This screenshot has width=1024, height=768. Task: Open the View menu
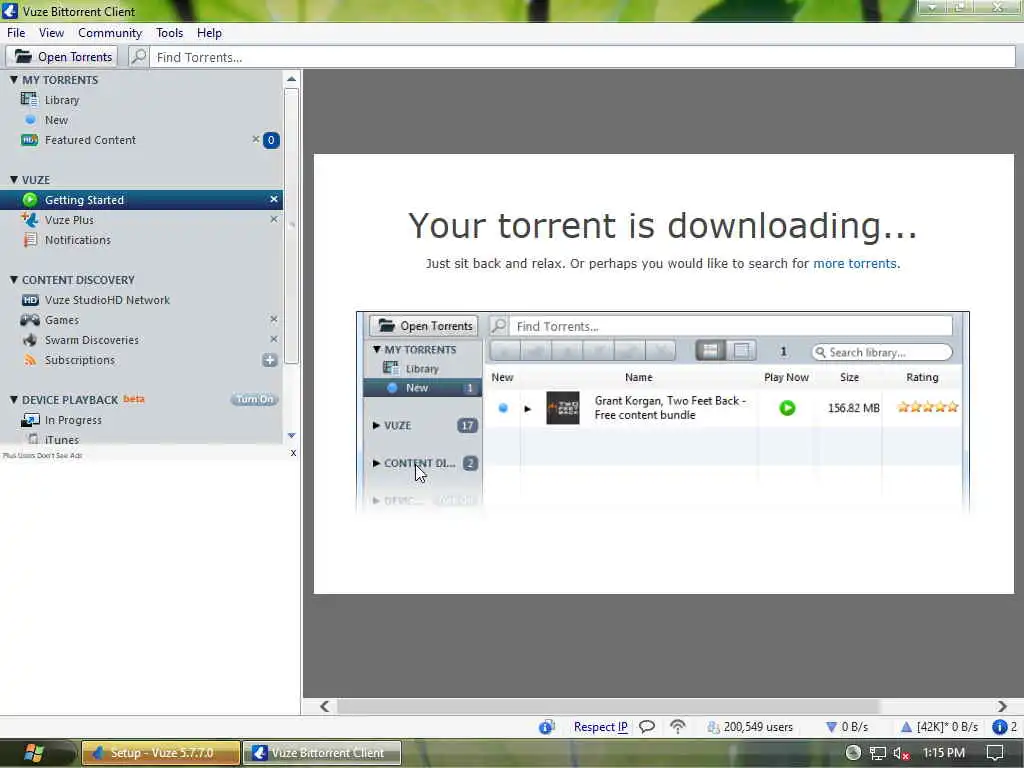(51, 33)
